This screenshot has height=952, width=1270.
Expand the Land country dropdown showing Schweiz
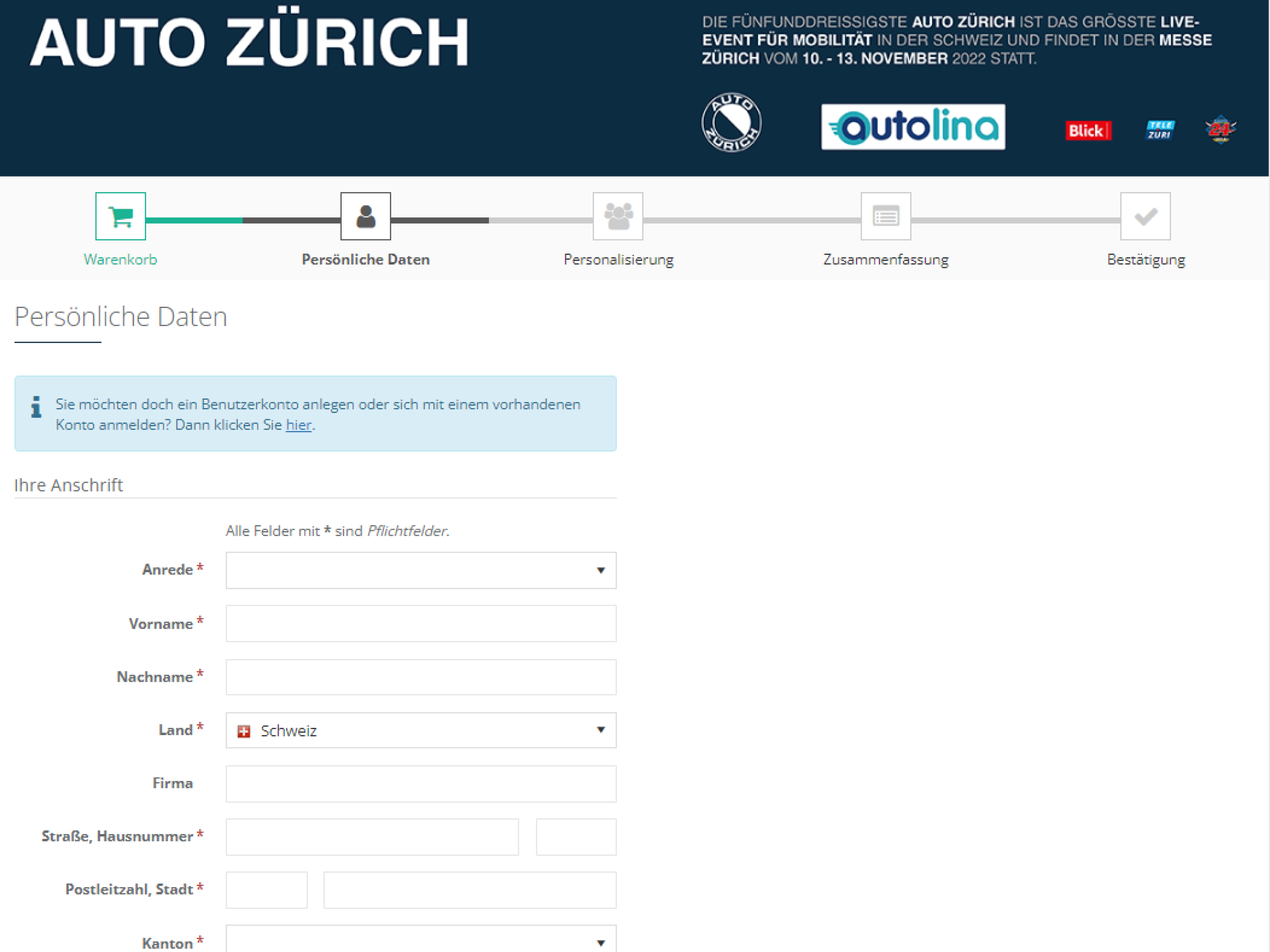coord(421,731)
